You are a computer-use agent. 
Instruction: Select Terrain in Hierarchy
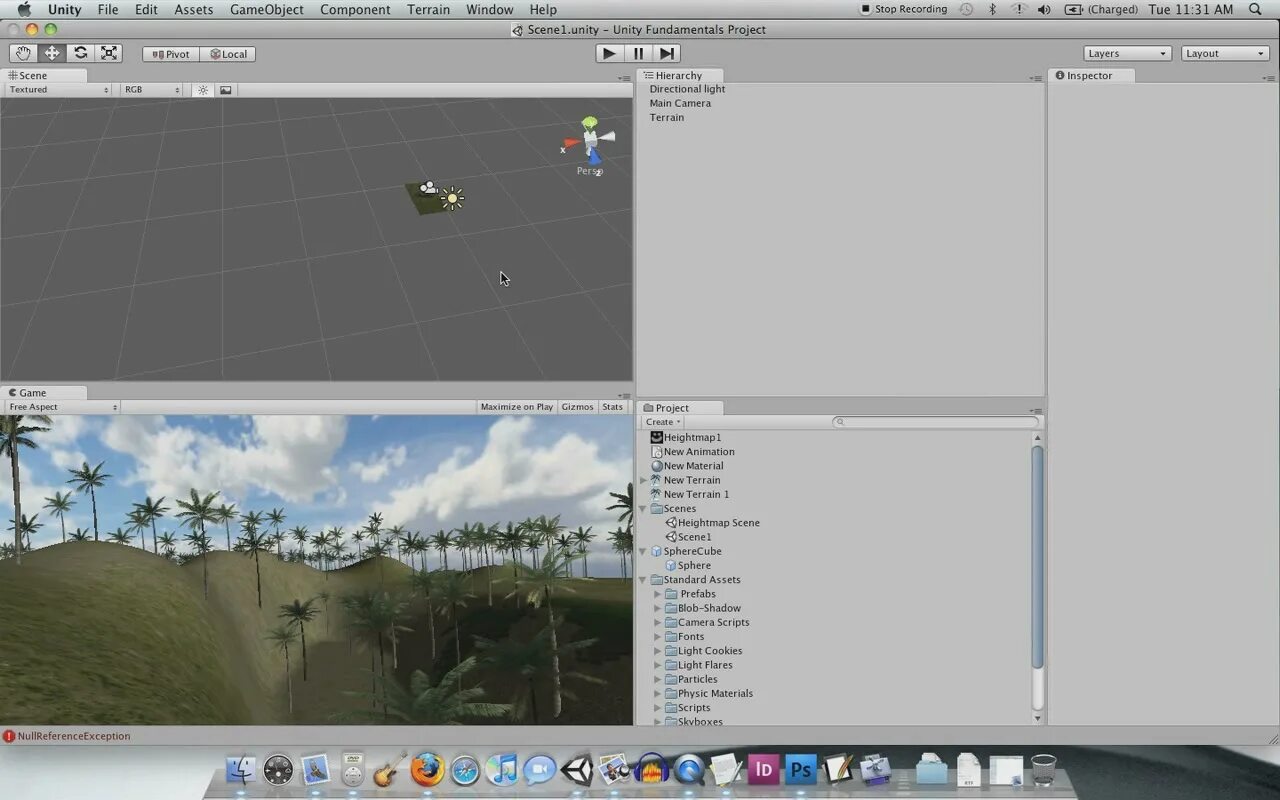tap(667, 117)
